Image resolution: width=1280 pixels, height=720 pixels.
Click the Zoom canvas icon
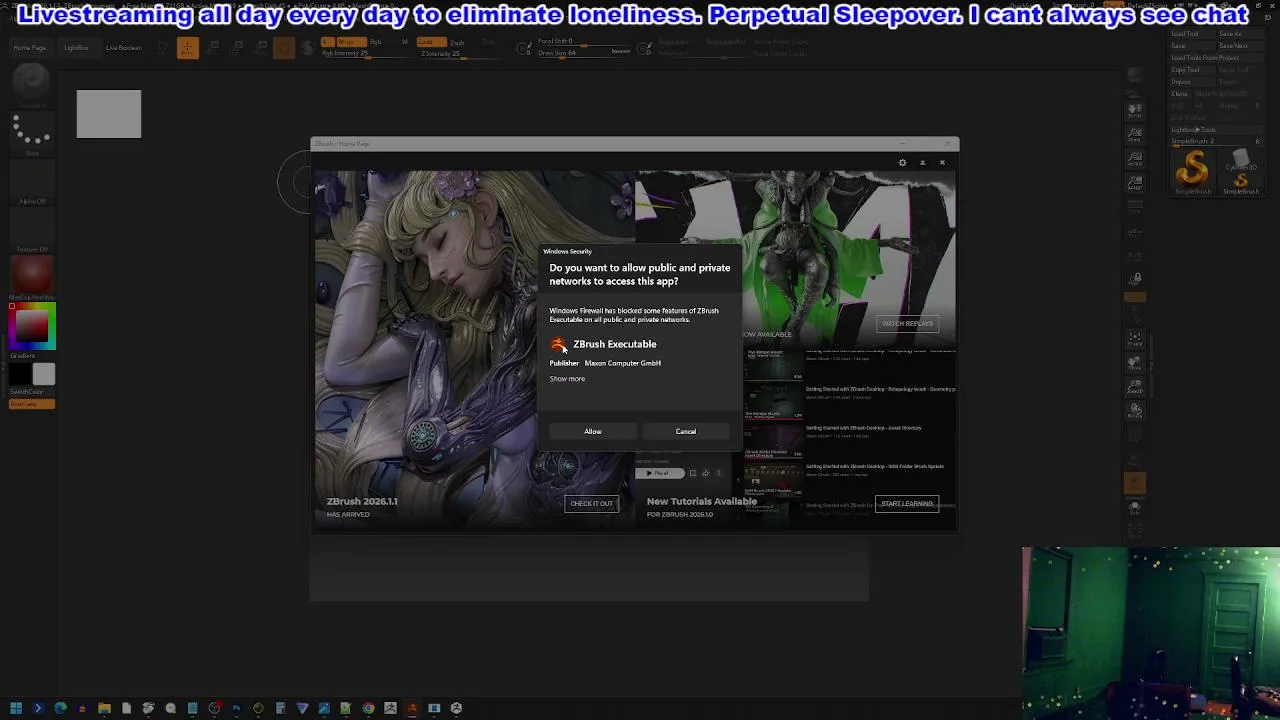tap(1135, 134)
